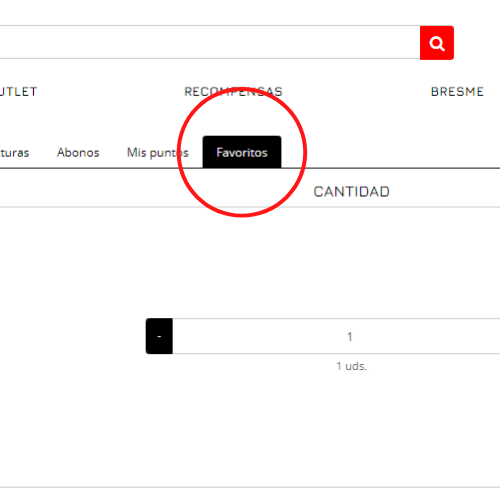
Task: Focus the search text field
Action: tap(210, 42)
